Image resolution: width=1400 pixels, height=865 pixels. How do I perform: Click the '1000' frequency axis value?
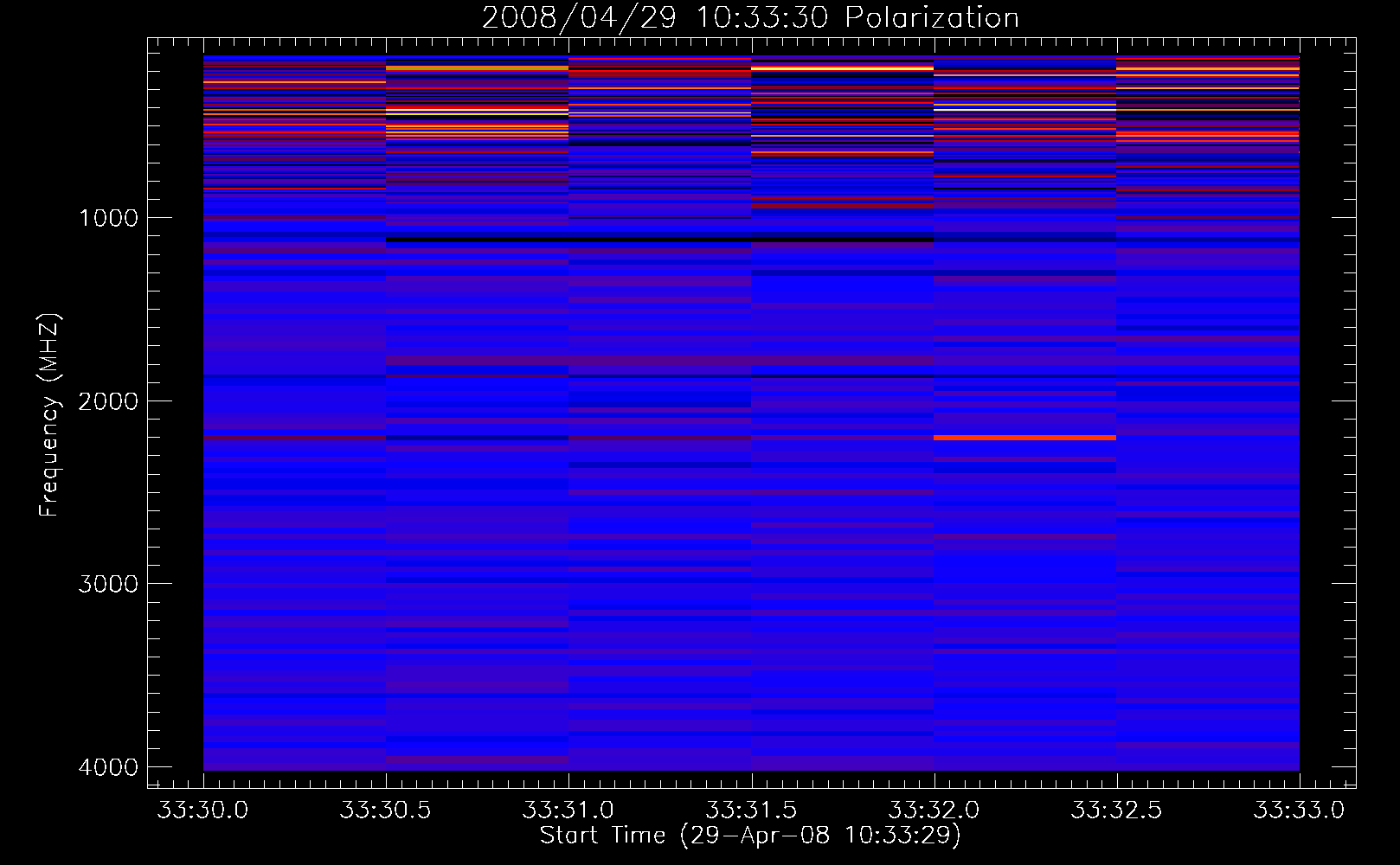point(109,217)
